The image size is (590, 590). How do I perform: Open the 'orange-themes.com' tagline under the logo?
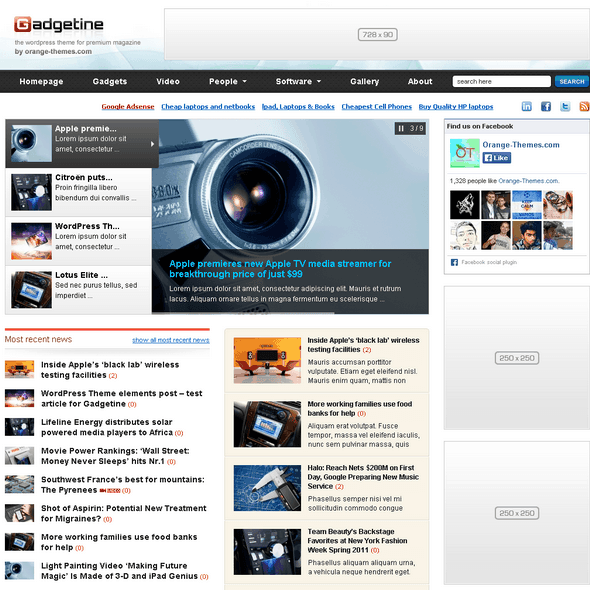[x=58, y=52]
